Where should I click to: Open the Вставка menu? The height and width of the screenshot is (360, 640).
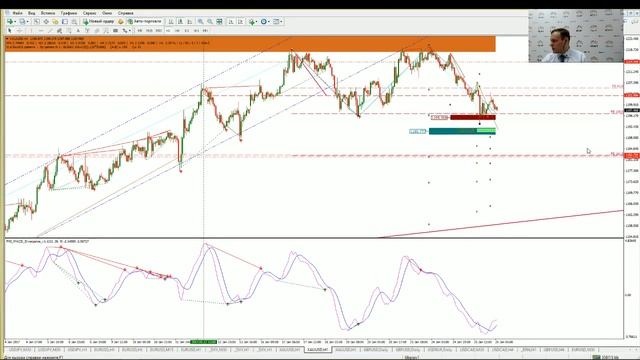click(x=48, y=13)
